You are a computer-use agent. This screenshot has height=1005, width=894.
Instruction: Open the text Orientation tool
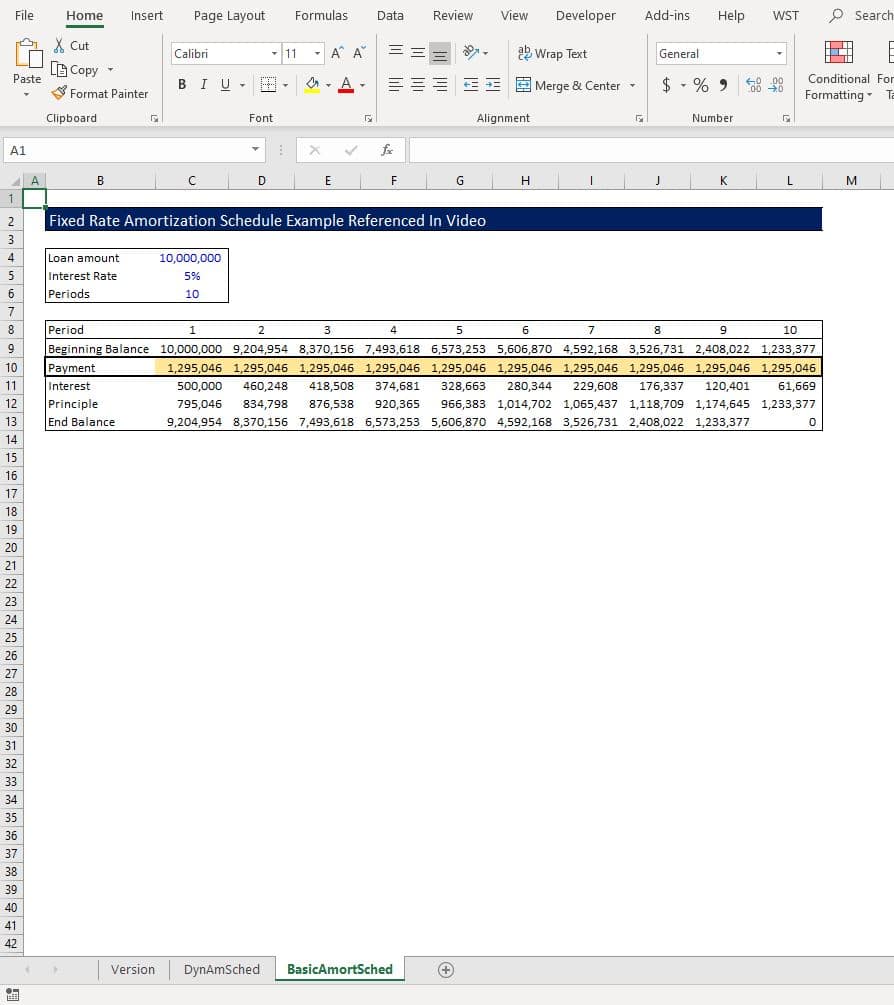[471, 53]
